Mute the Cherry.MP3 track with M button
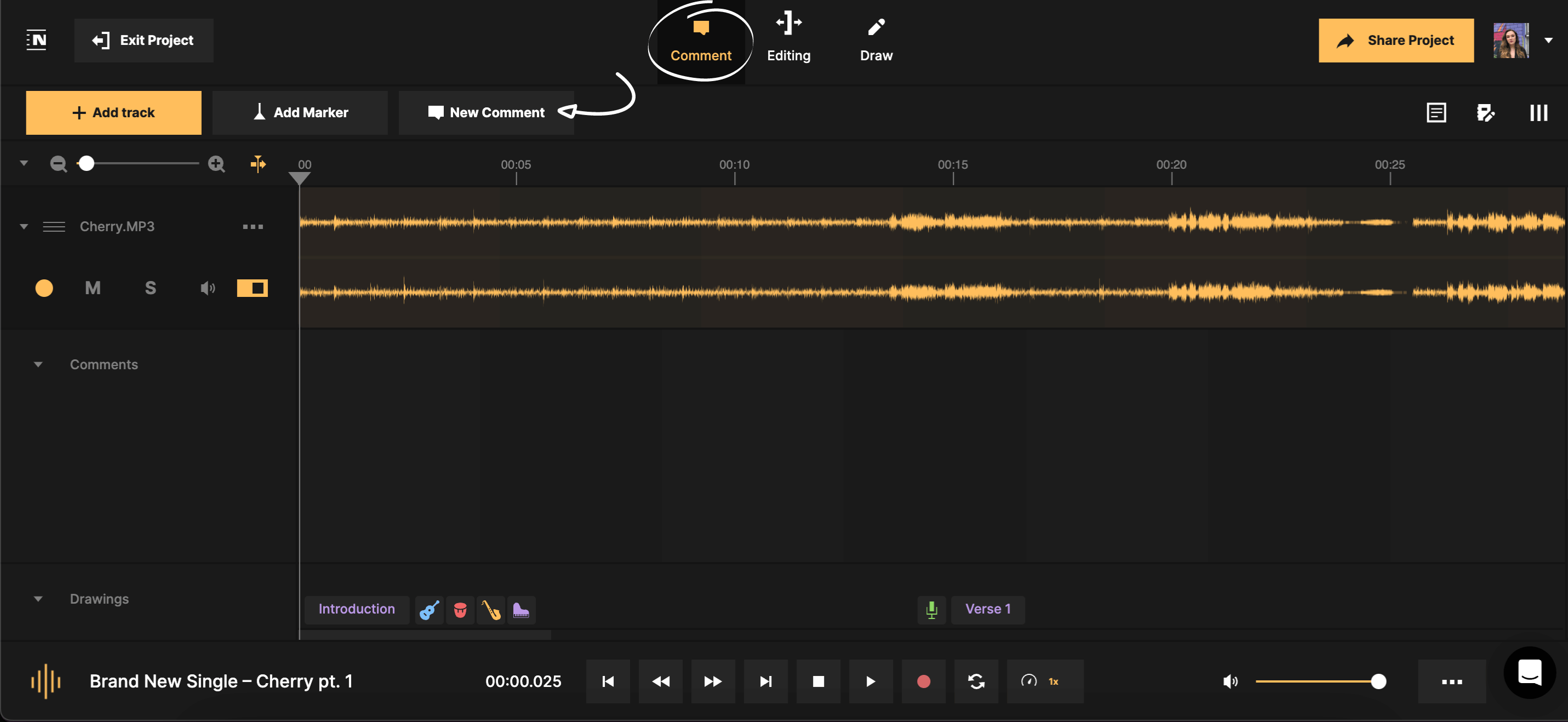Viewport: 1568px width, 722px height. 92,288
